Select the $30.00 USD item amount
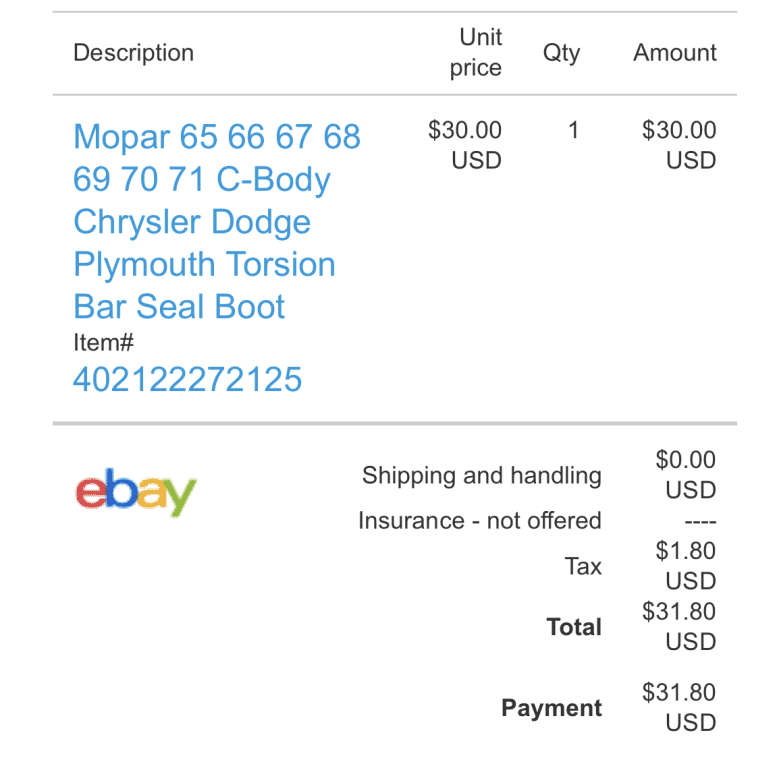The image size is (777, 768). point(679,145)
